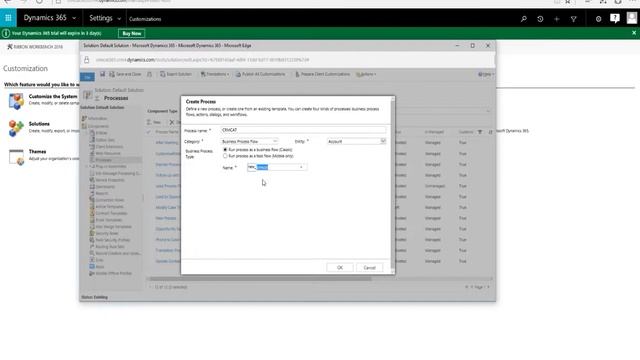
Task: Select Run process as a business flow
Action: [225, 150]
